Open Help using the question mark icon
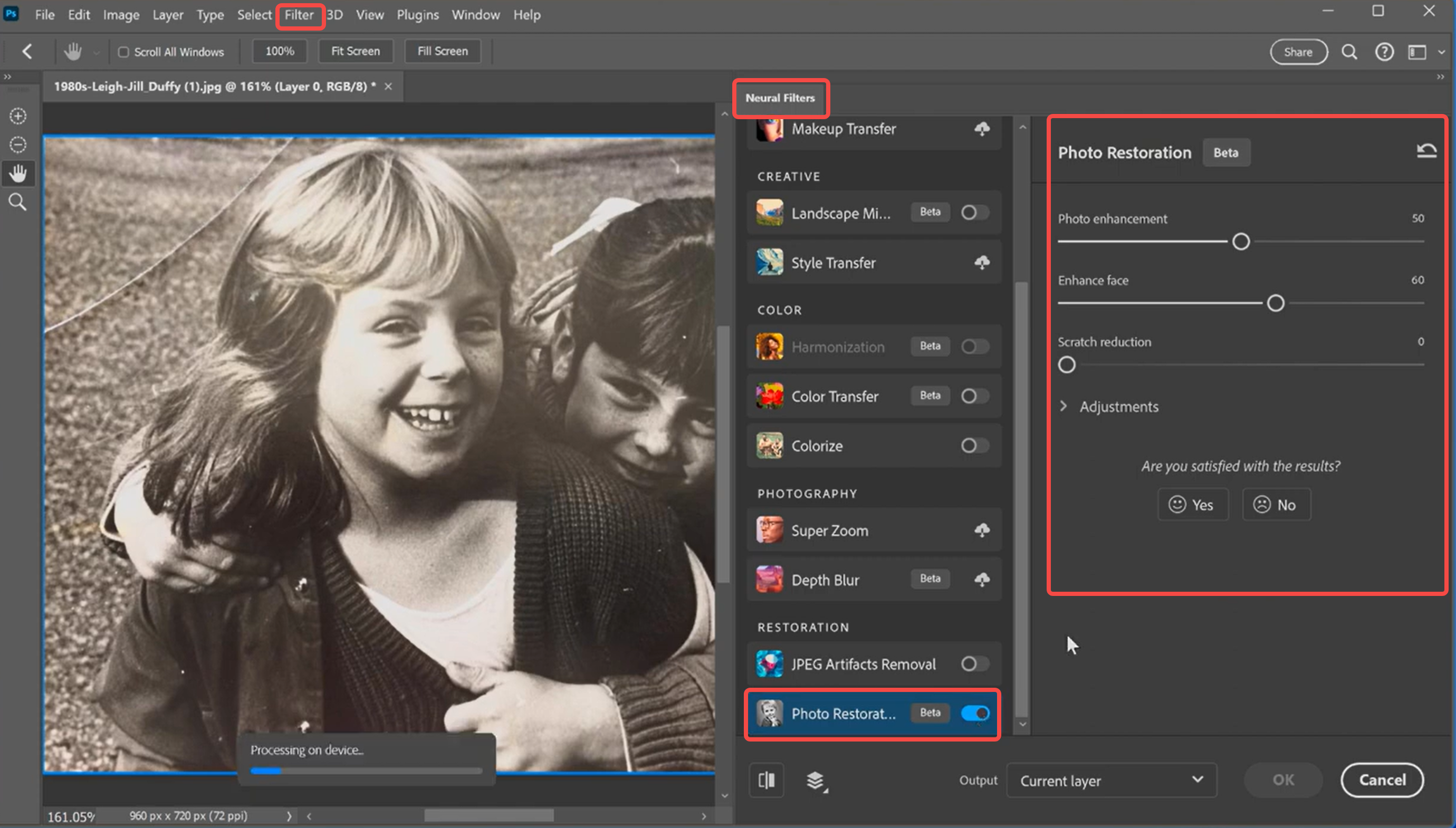This screenshot has width=1456, height=828. click(1385, 51)
